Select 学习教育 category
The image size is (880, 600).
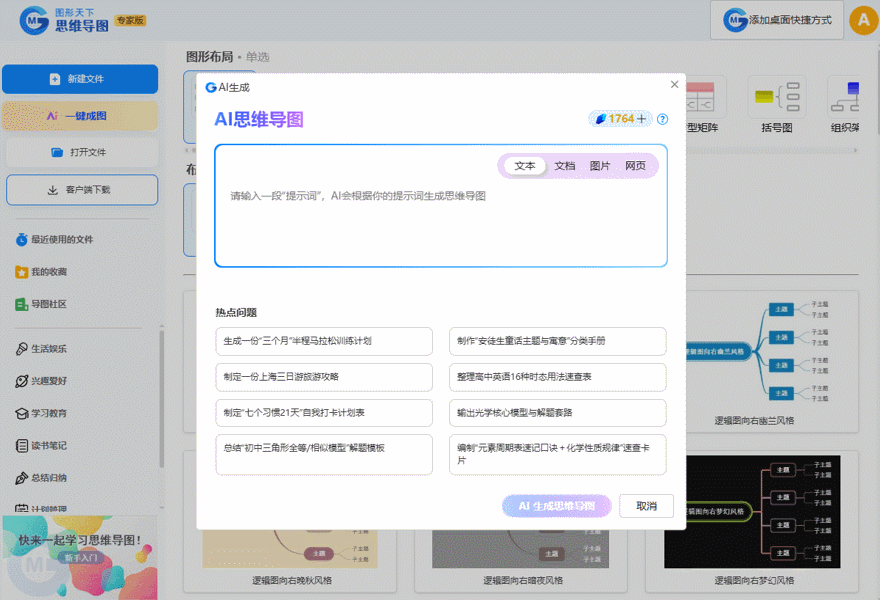41,413
